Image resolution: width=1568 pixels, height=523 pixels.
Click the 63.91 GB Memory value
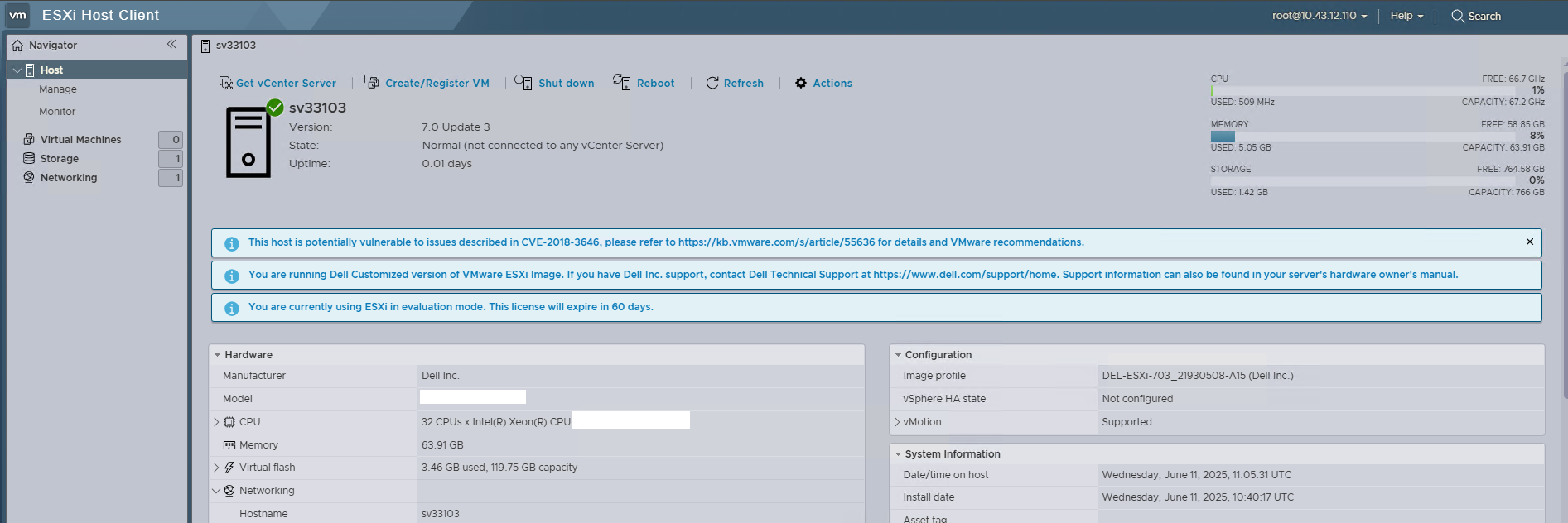coord(442,445)
